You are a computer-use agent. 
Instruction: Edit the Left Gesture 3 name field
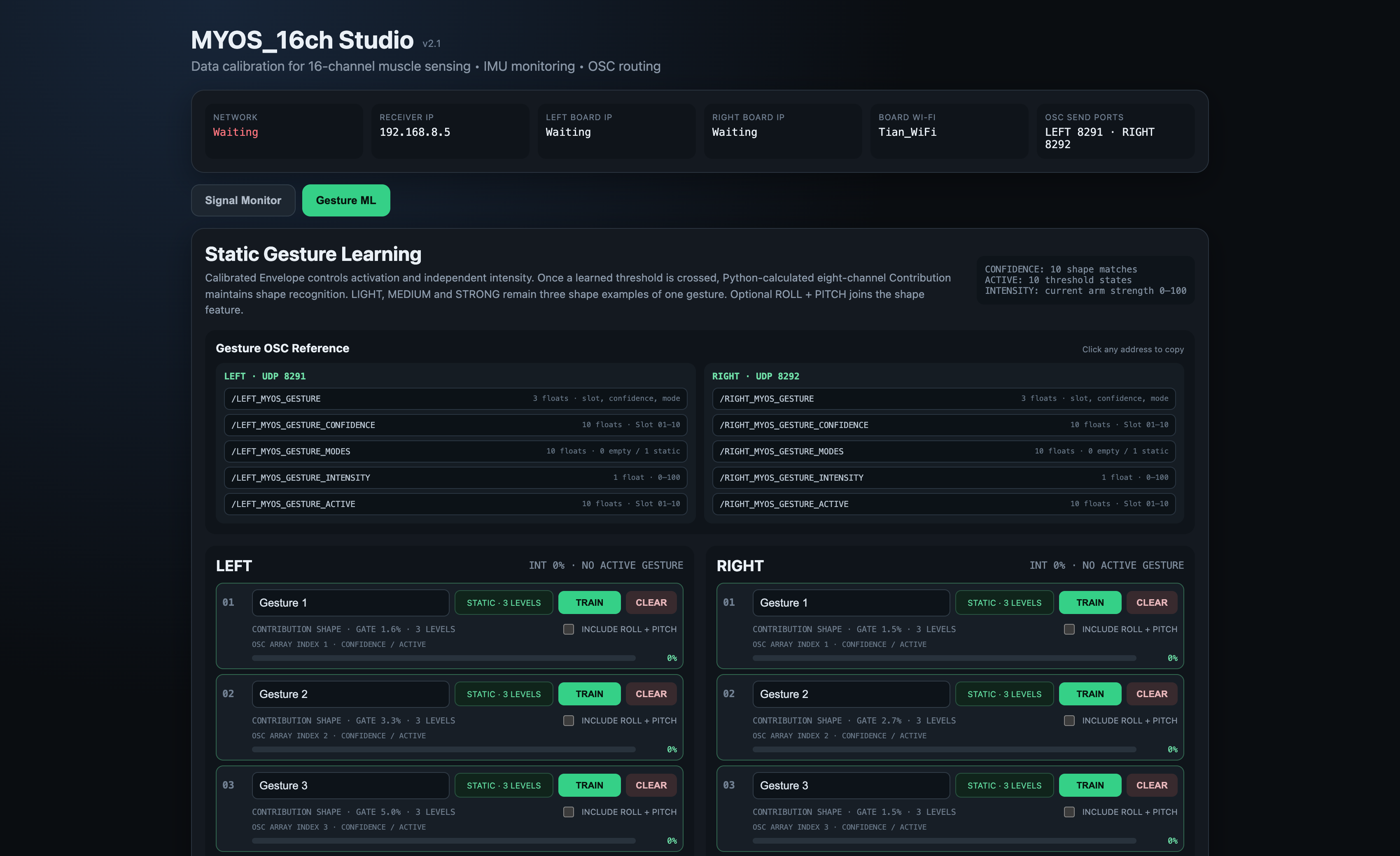tap(350, 785)
